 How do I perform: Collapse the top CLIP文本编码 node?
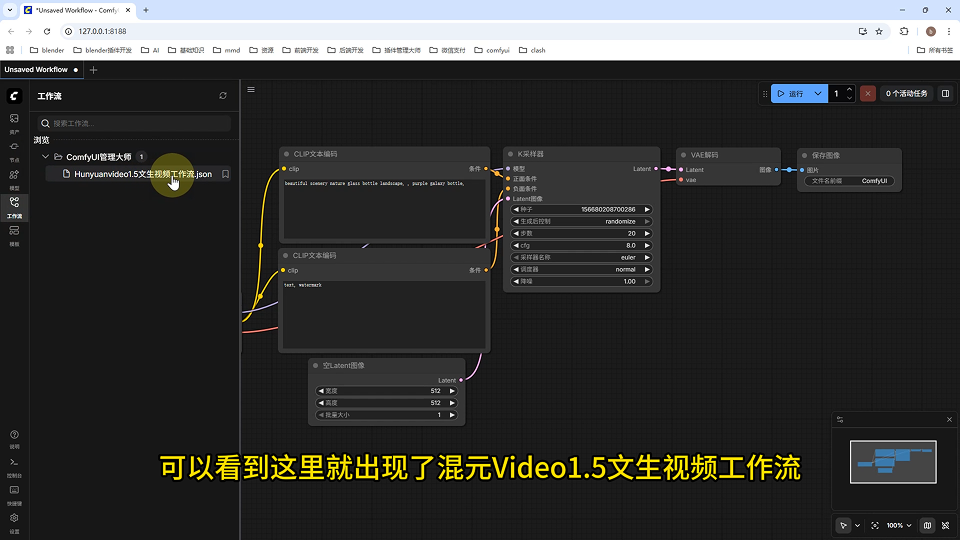tap(287, 154)
